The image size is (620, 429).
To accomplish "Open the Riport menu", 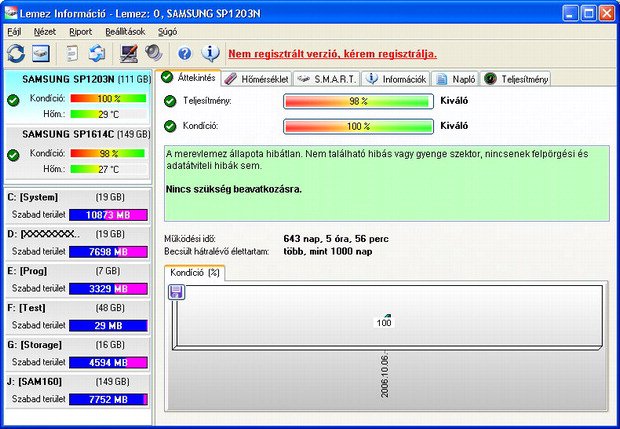I will pyautogui.click(x=80, y=32).
